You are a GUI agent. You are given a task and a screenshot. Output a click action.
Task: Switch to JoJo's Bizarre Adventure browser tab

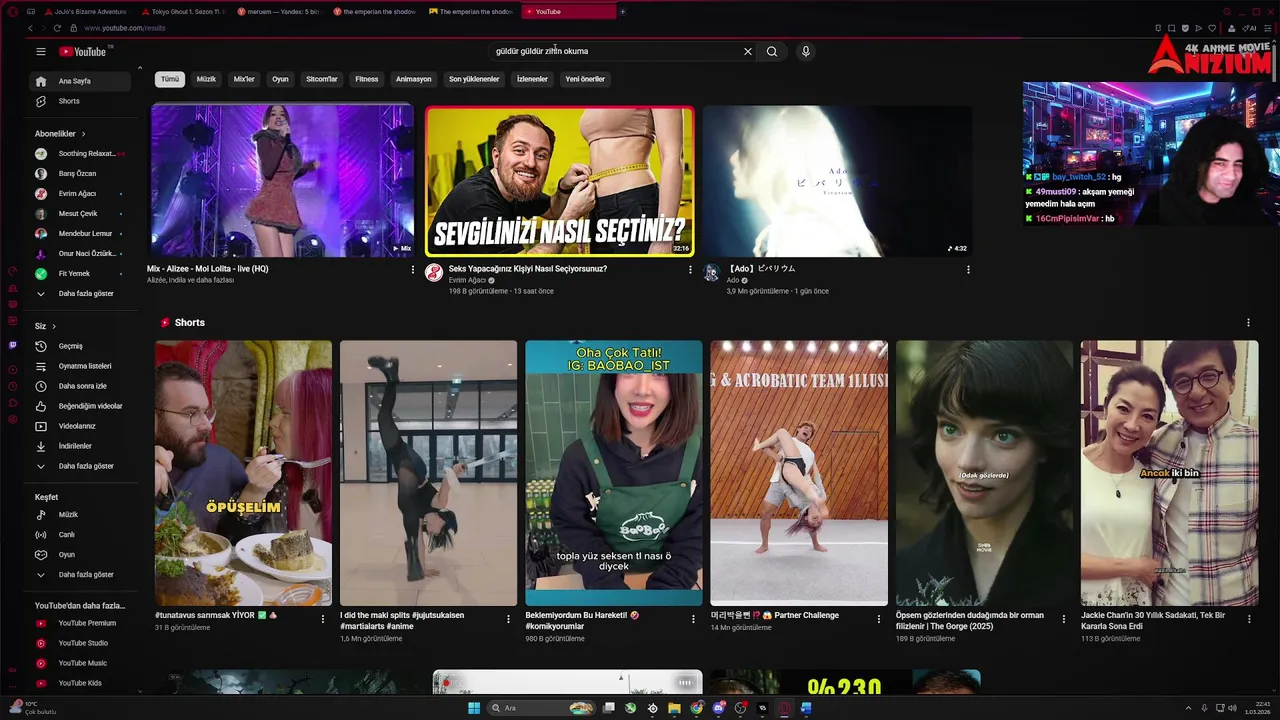point(85,12)
